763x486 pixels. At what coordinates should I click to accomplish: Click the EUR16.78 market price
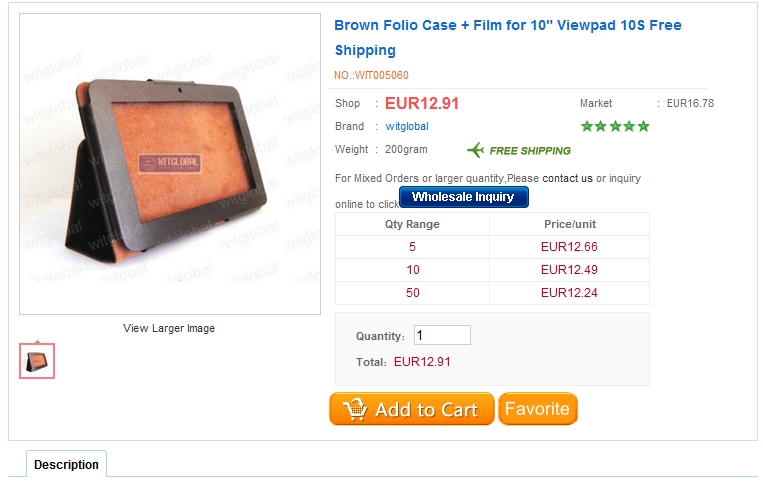(x=690, y=103)
